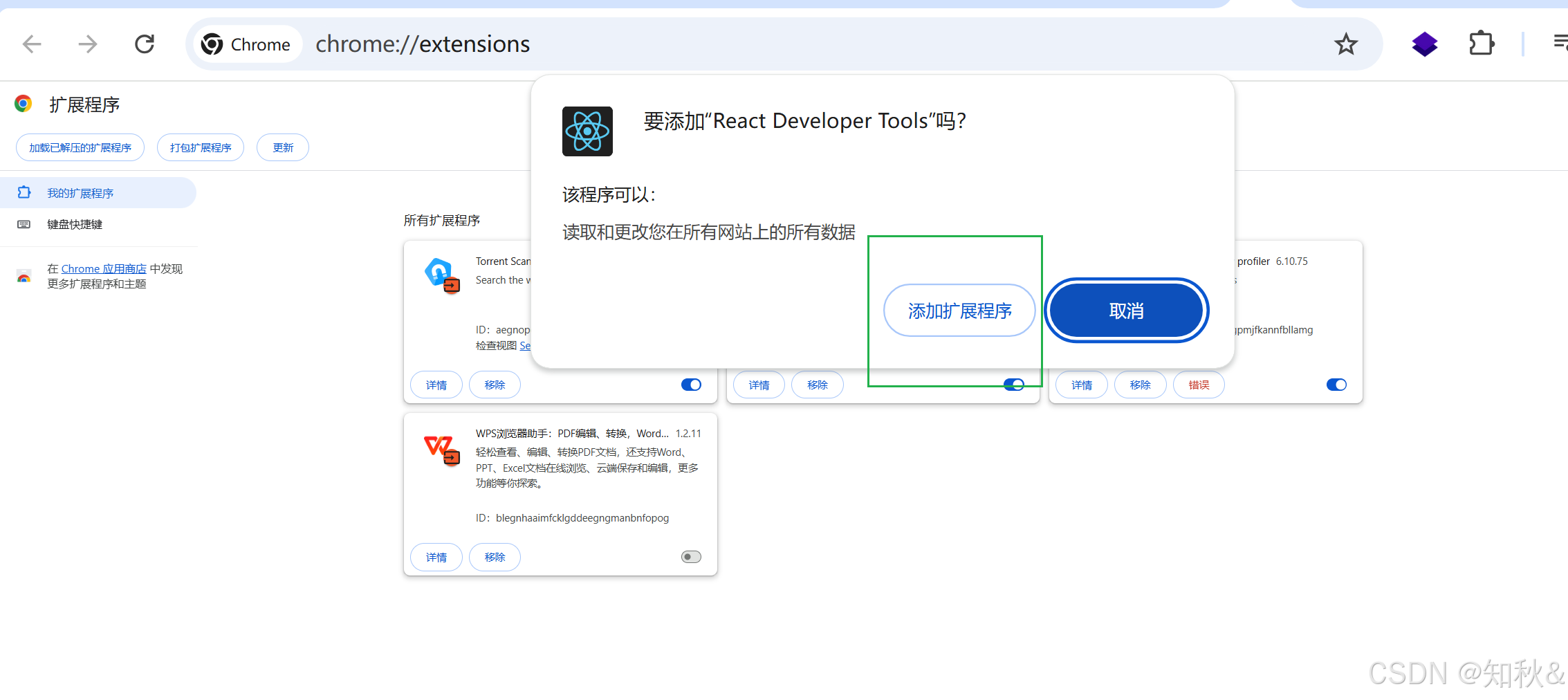Click the puzzle icon beside 我的扩展程序
The width and height of the screenshot is (1568, 700).
[24, 192]
